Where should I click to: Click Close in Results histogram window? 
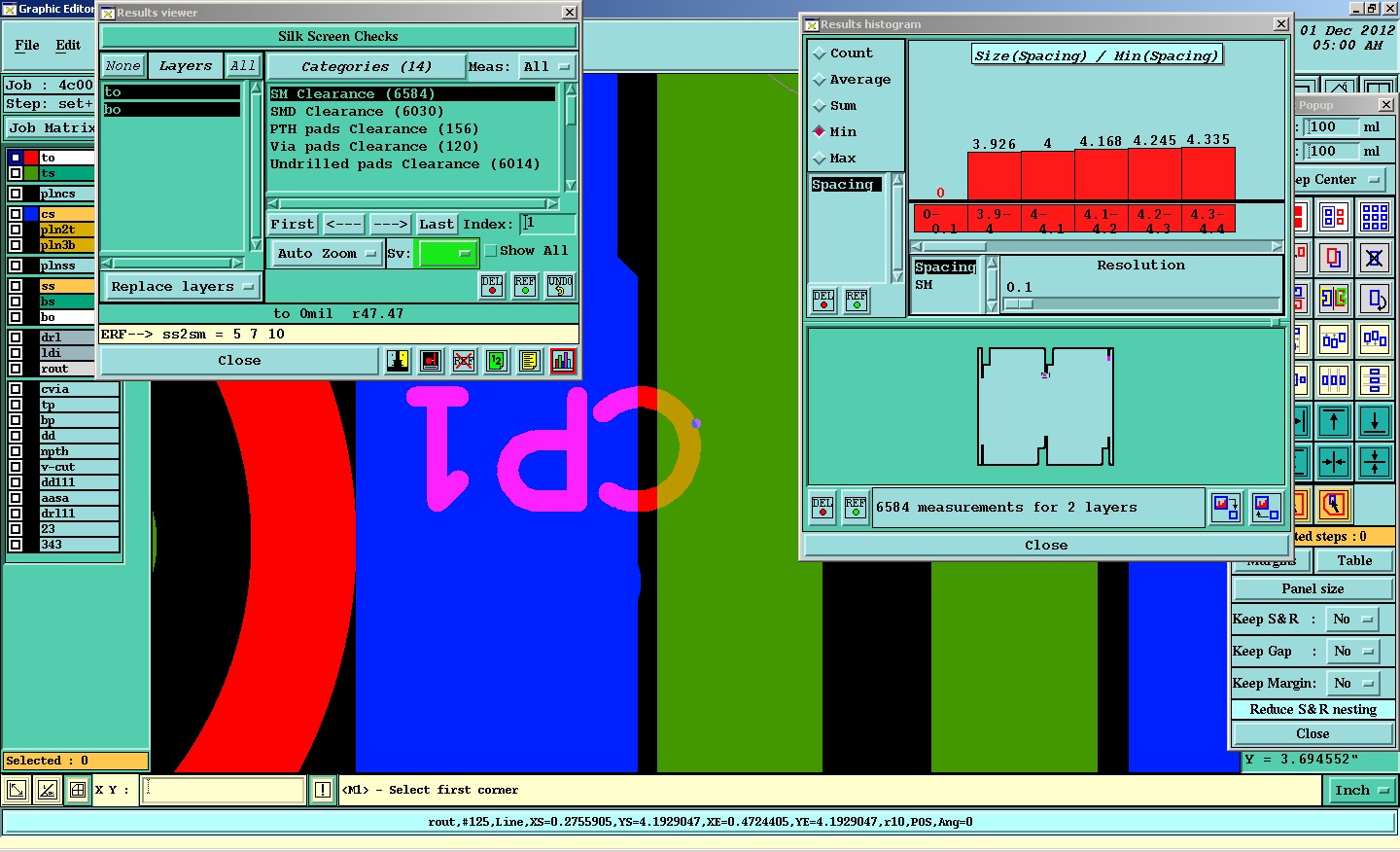pyautogui.click(x=1046, y=546)
